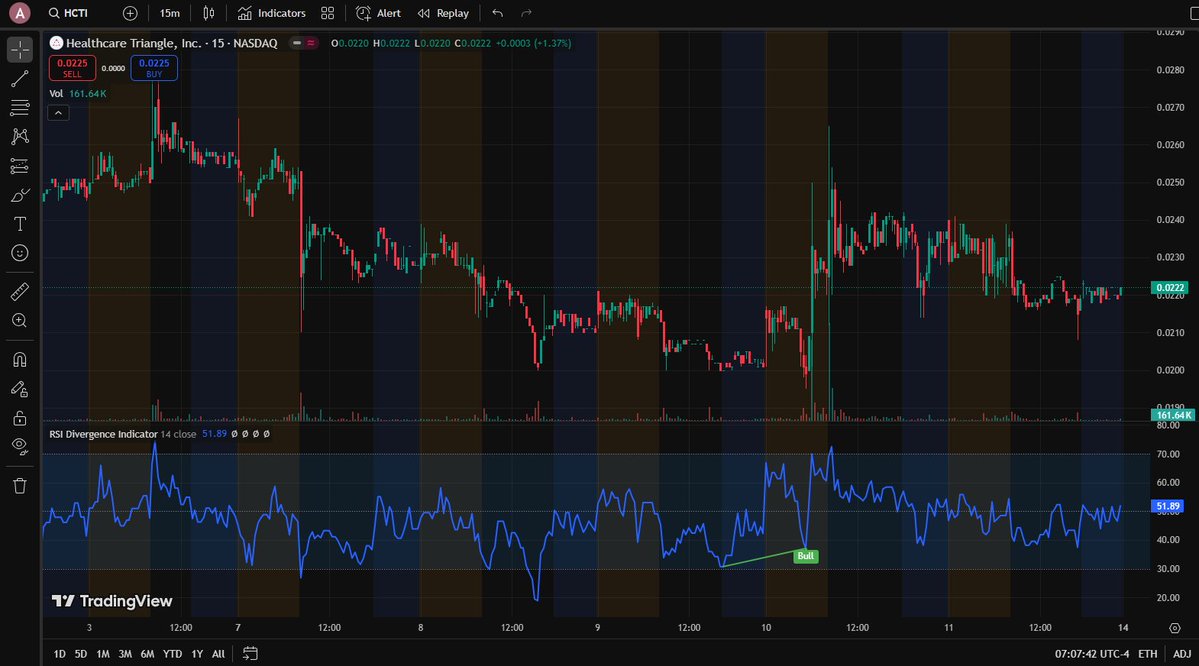
Task: Open the HCTI symbol search
Action: (x=69, y=13)
